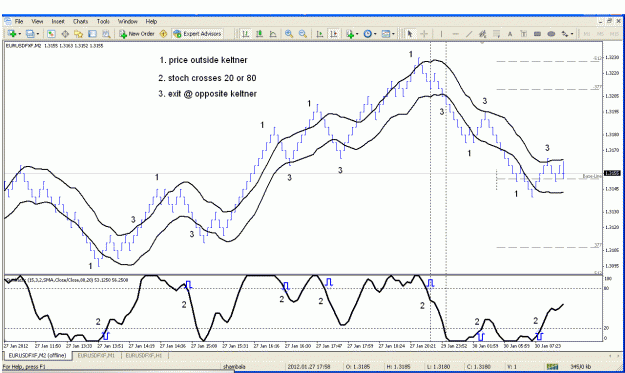This screenshot has height=373, width=625.
Task: Switch to the EURUSDFXF,M1 chart tab
Action: coord(96,355)
